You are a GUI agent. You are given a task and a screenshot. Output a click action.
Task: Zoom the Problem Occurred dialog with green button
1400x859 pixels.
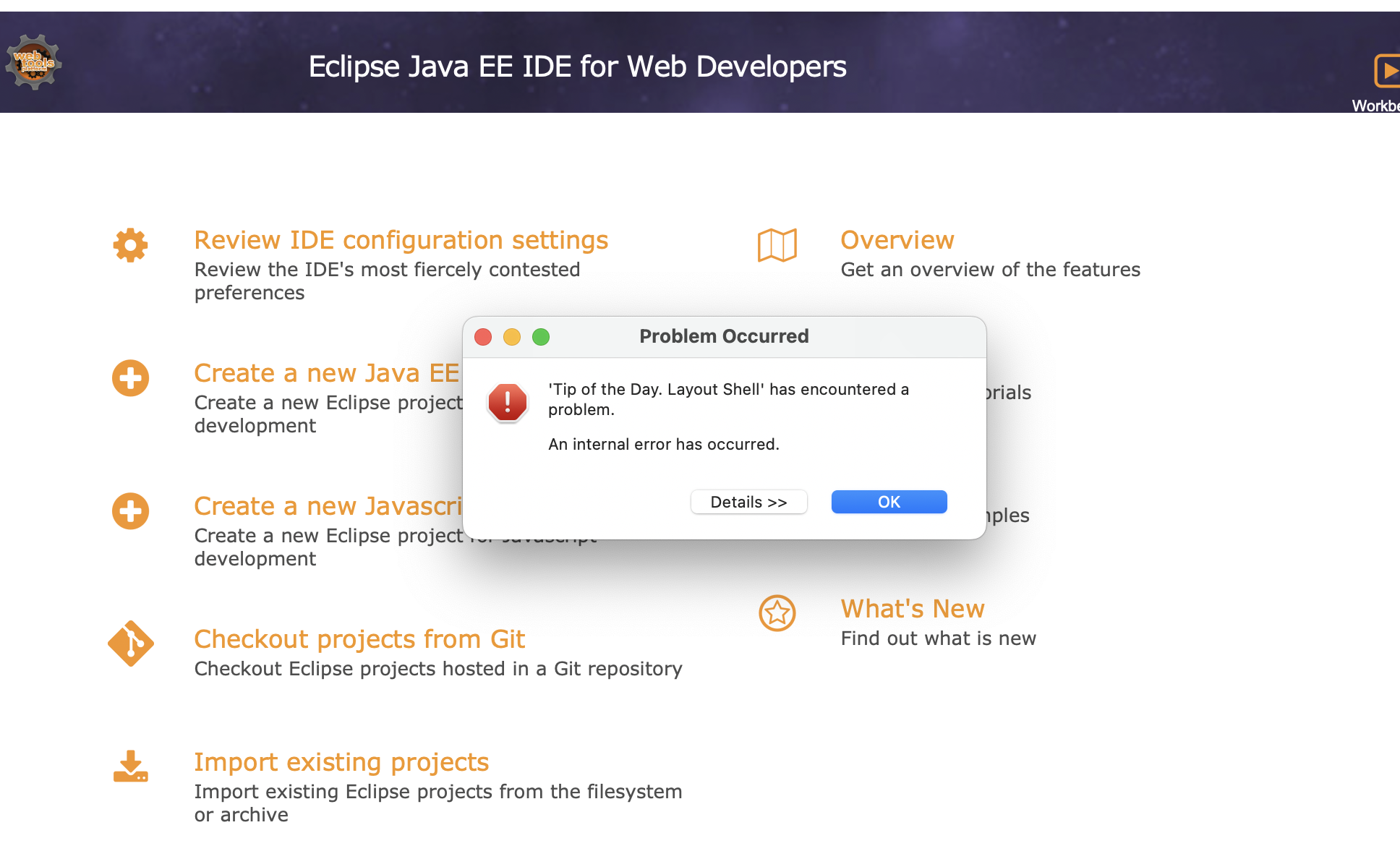(541, 337)
